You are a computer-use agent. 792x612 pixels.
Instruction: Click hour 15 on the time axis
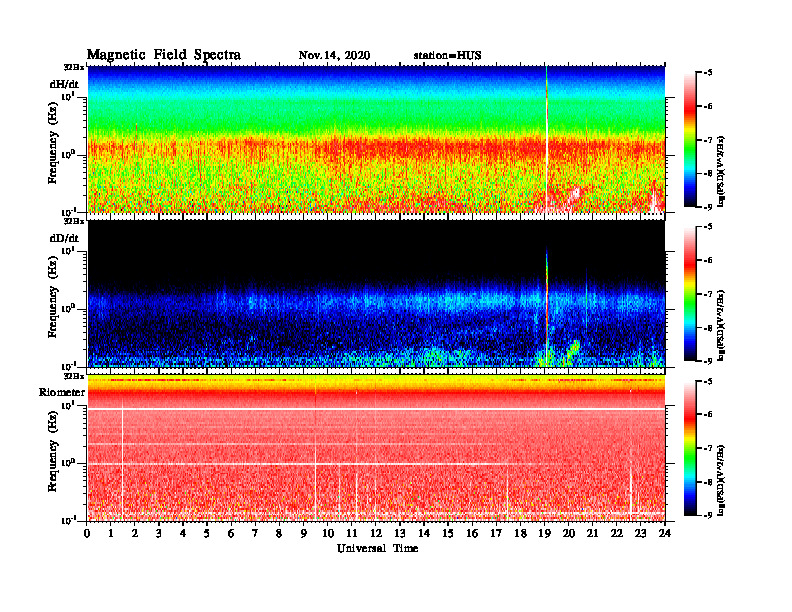(448, 533)
